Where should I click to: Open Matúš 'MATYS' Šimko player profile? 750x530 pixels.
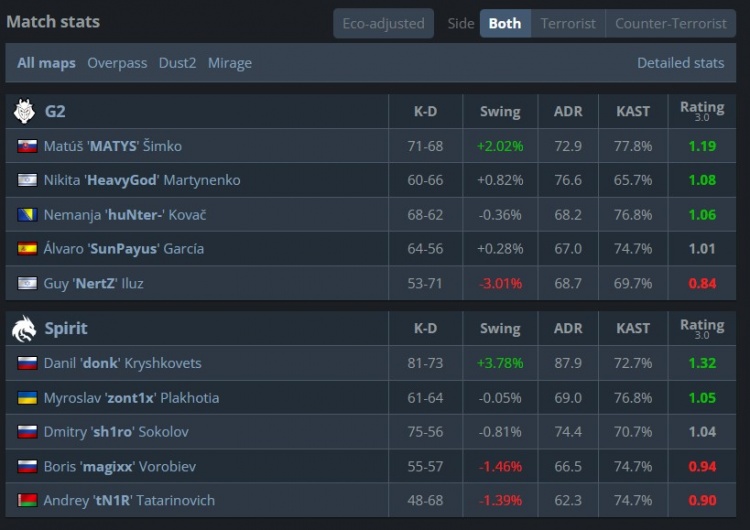point(113,146)
